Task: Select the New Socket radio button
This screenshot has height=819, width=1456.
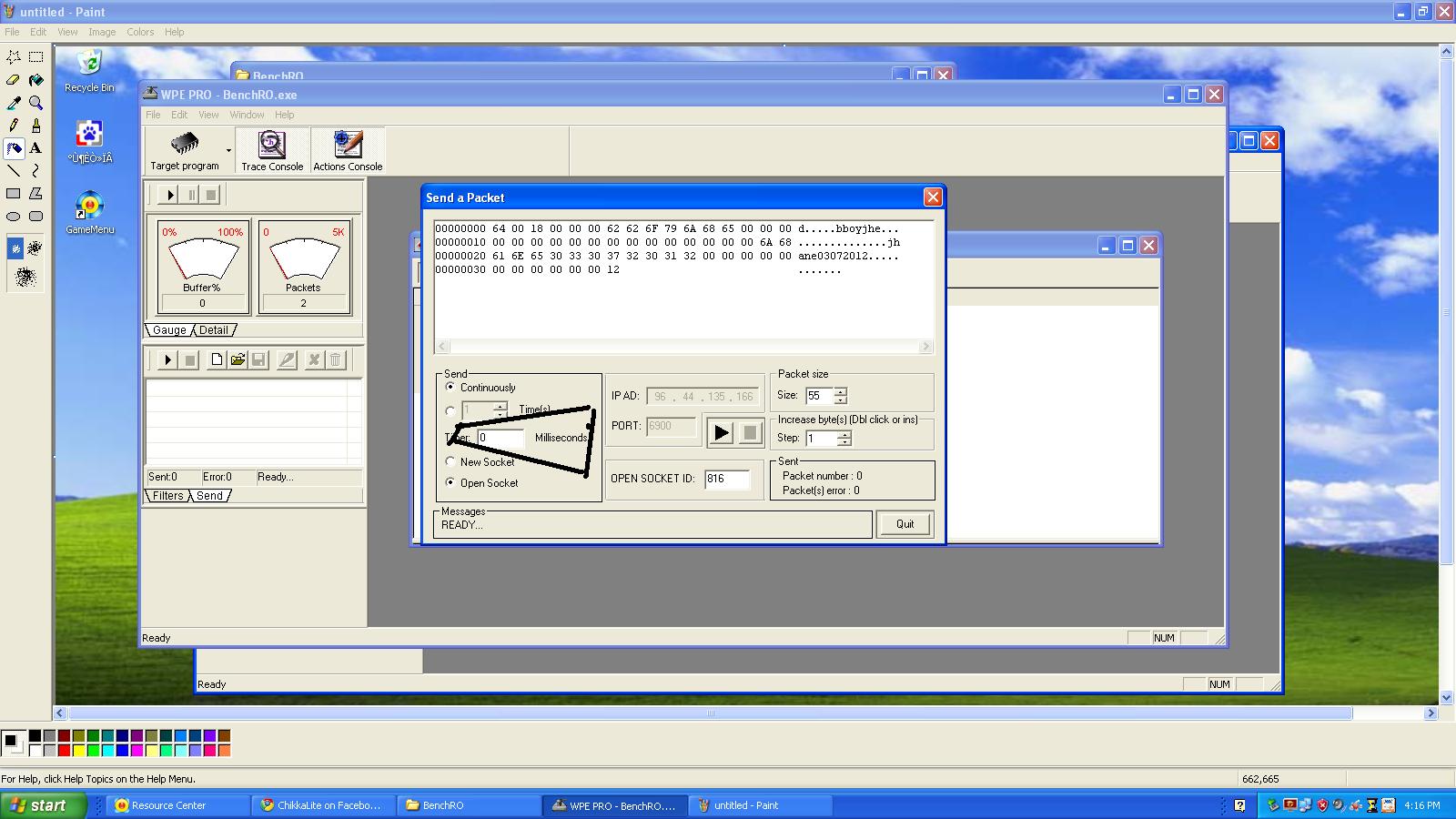Action: click(x=450, y=462)
